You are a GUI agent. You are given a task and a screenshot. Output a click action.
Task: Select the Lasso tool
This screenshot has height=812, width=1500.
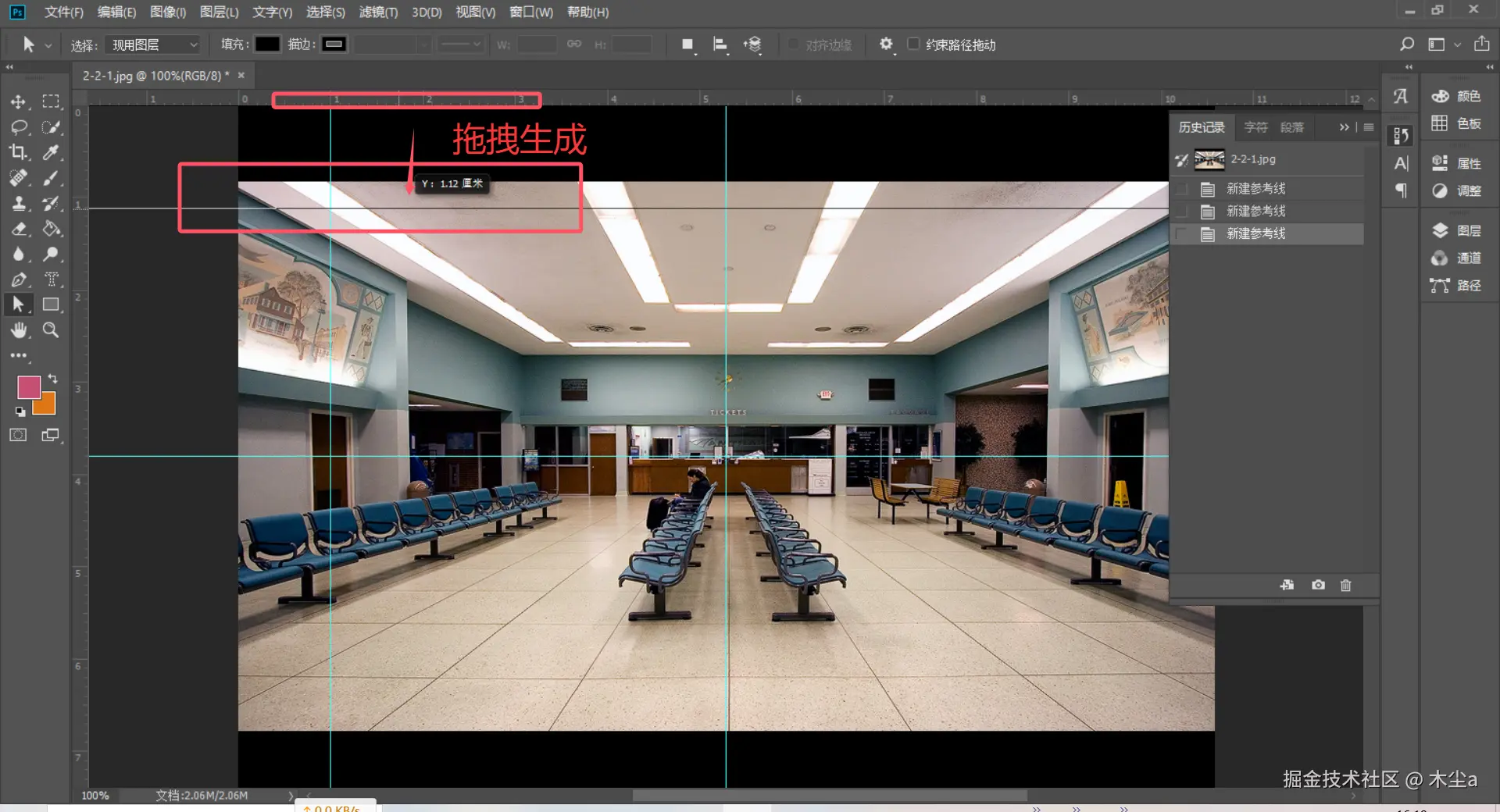pyautogui.click(x=19, y=126)
